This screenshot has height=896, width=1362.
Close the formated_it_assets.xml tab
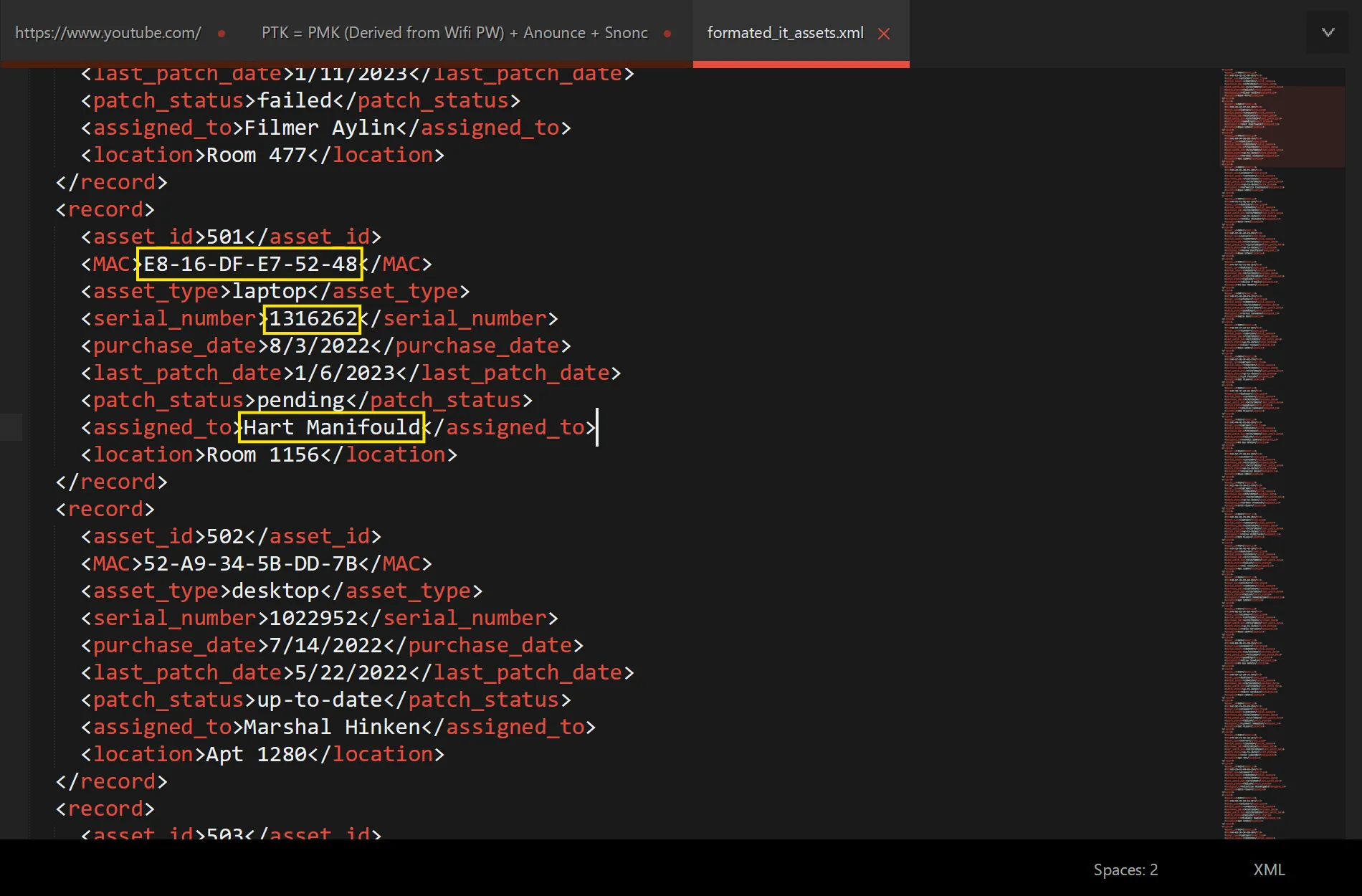point(884,34)
